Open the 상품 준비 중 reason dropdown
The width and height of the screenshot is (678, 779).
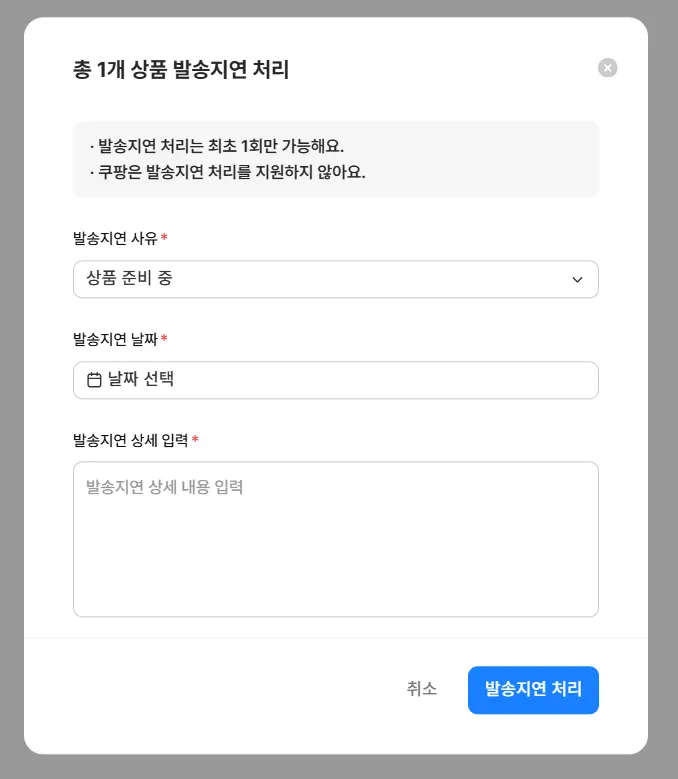[x=335, y=279]
